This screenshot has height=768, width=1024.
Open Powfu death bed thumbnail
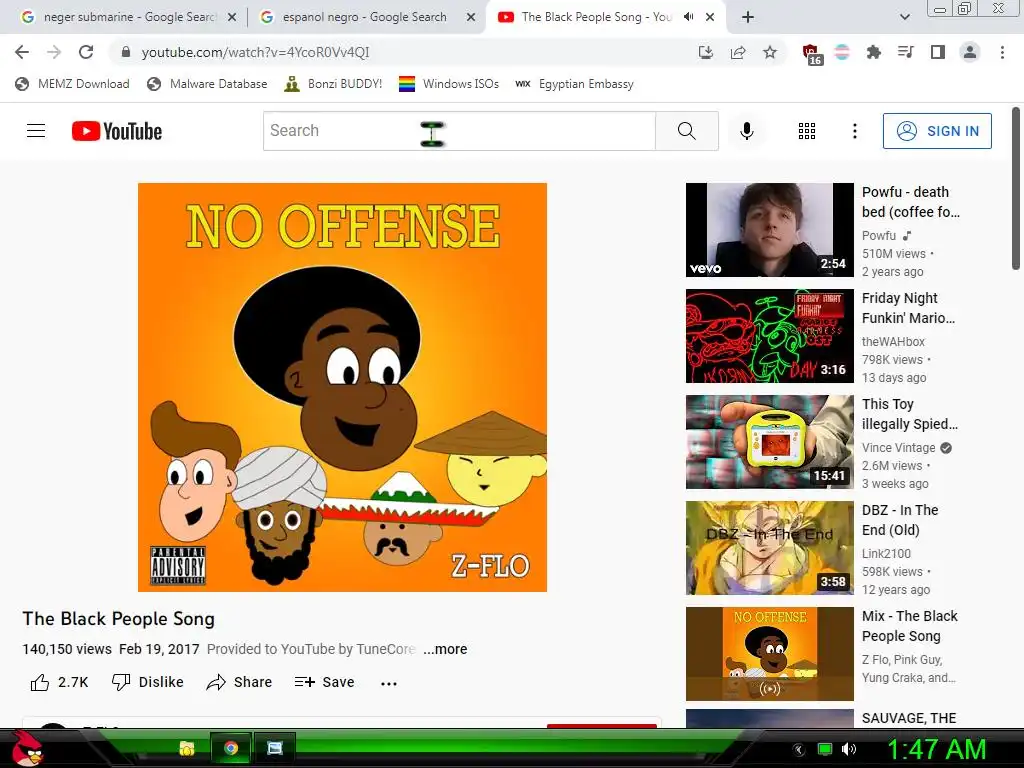coord(769,230)
